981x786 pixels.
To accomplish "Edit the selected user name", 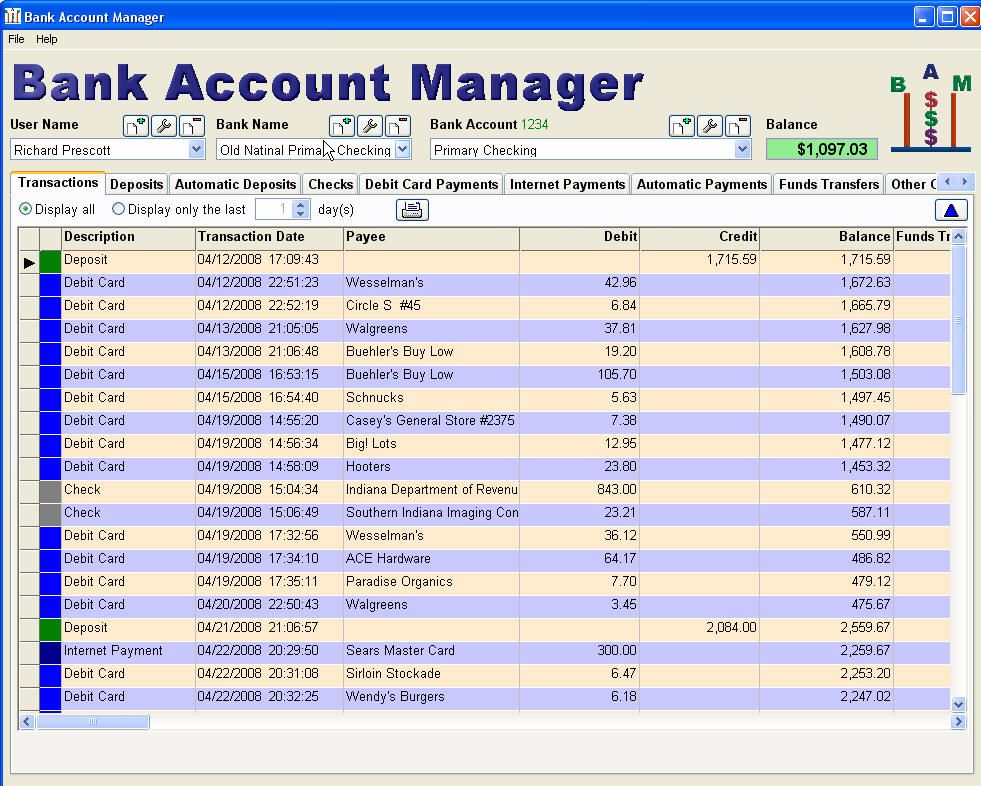I will pyautogui.click(x=164, y=126).
